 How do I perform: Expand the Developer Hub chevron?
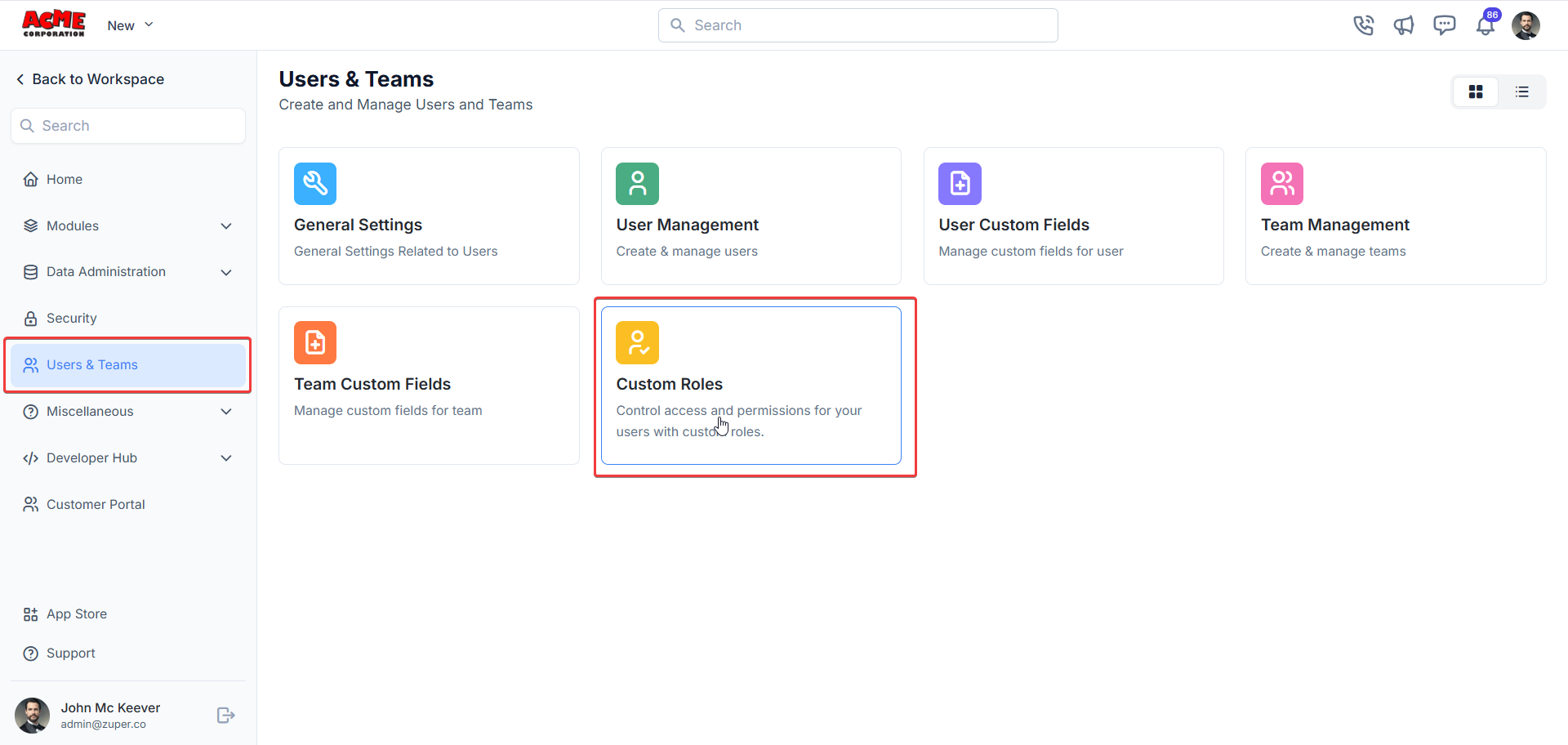coord(226,458)
